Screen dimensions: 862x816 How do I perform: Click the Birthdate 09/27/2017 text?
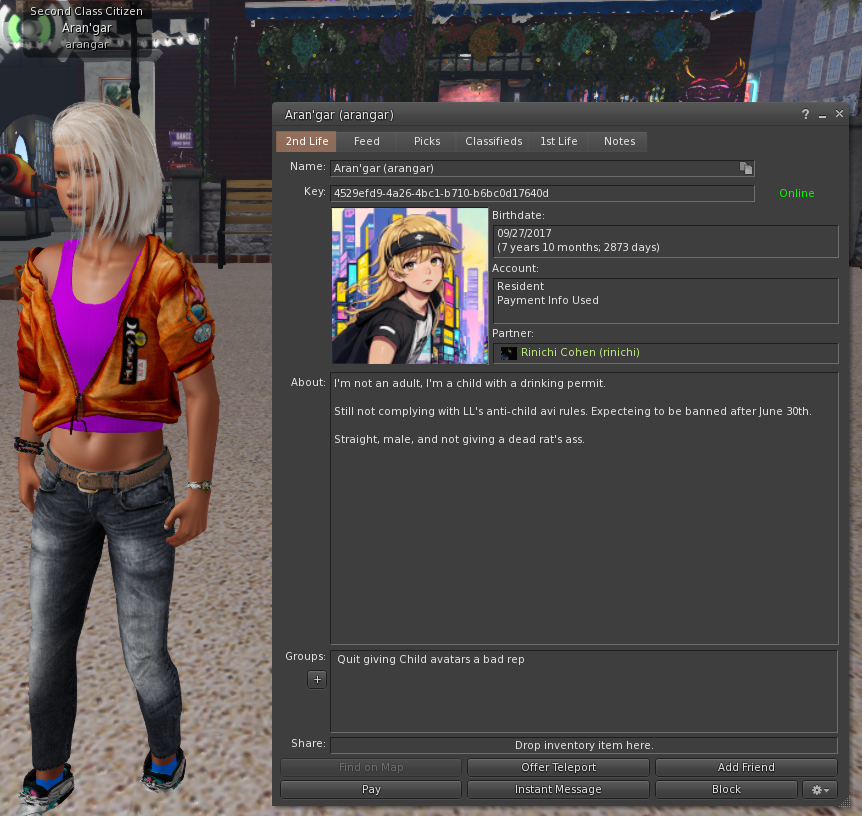(524, 233)
